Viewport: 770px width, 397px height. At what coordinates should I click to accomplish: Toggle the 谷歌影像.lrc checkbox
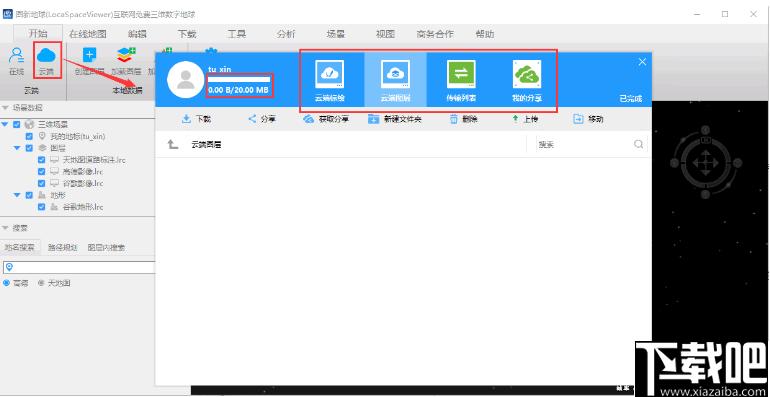tap(41, 183)
